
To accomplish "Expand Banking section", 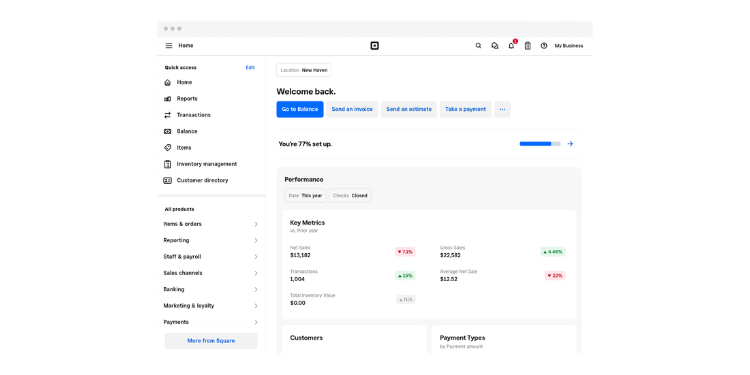I will point(211,289).
